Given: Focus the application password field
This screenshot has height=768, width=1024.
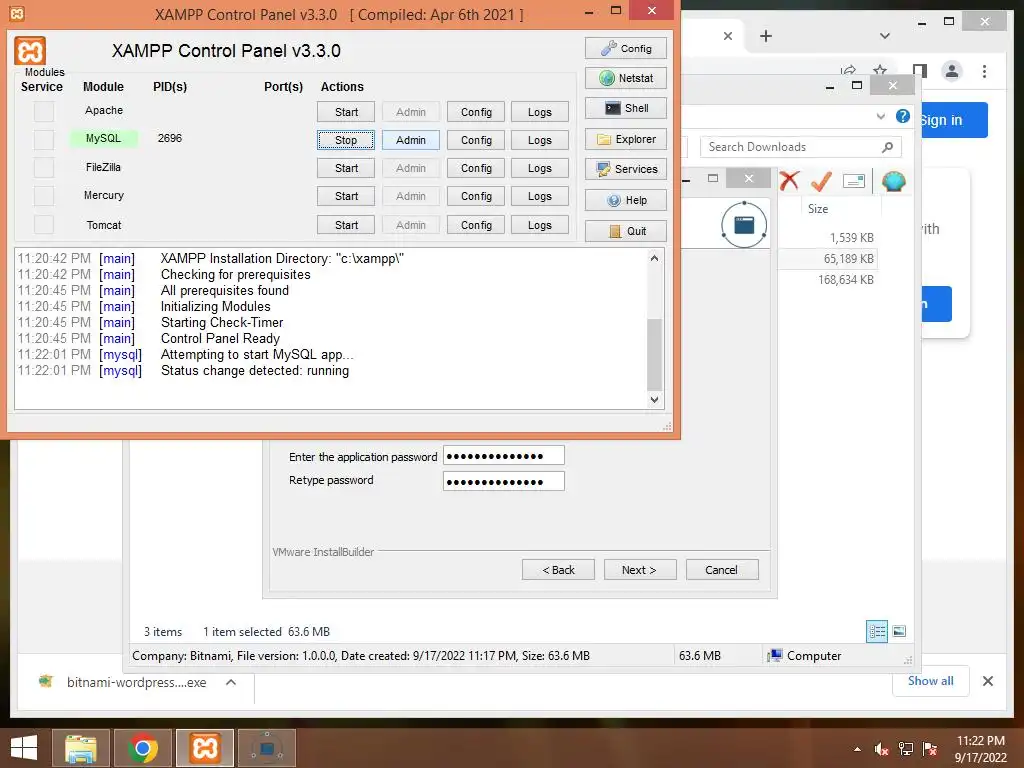Looking at the screenshot, I should pyautogui.click(x=504, y=456).
